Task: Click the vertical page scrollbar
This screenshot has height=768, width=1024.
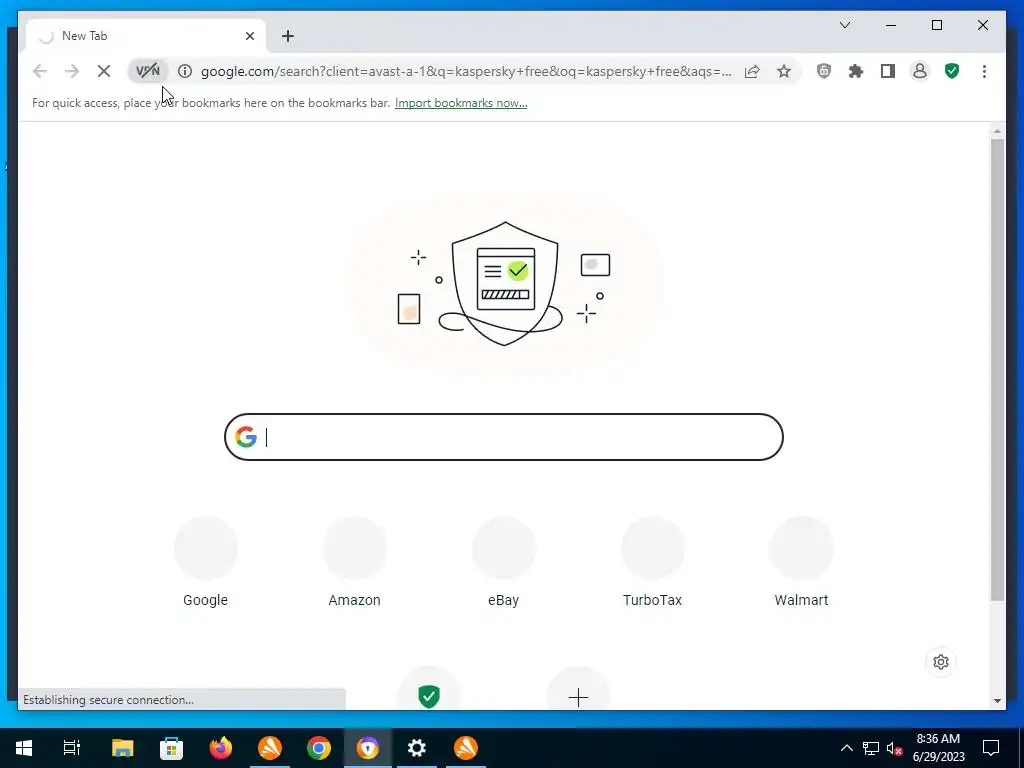Action: click(997, 369)
